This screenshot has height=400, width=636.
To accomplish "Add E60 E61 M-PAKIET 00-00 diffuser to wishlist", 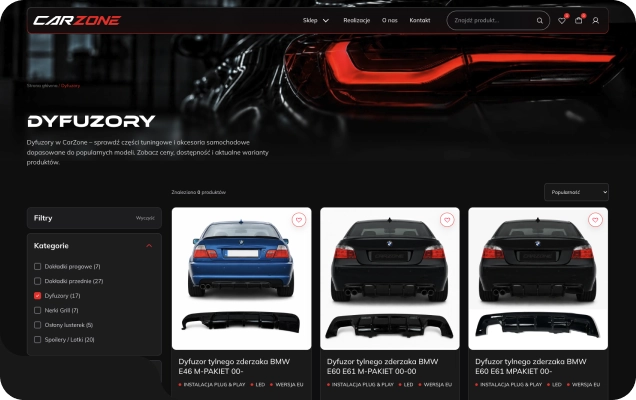I will click(447, 220).
